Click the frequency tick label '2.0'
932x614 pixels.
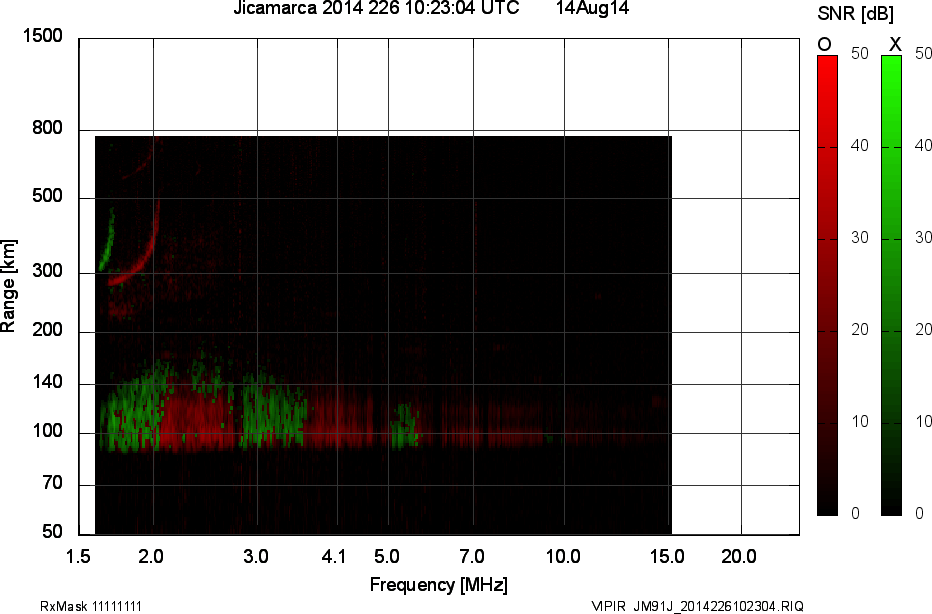[x=150, y=557]
